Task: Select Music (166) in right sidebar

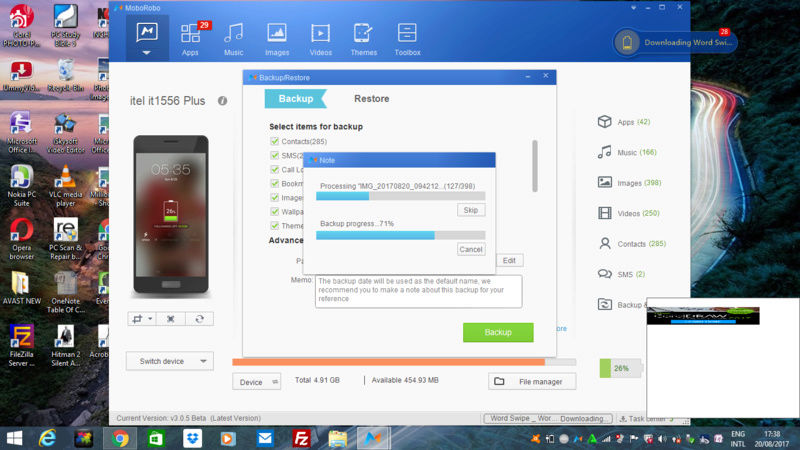Action: [x=627, y=152]
